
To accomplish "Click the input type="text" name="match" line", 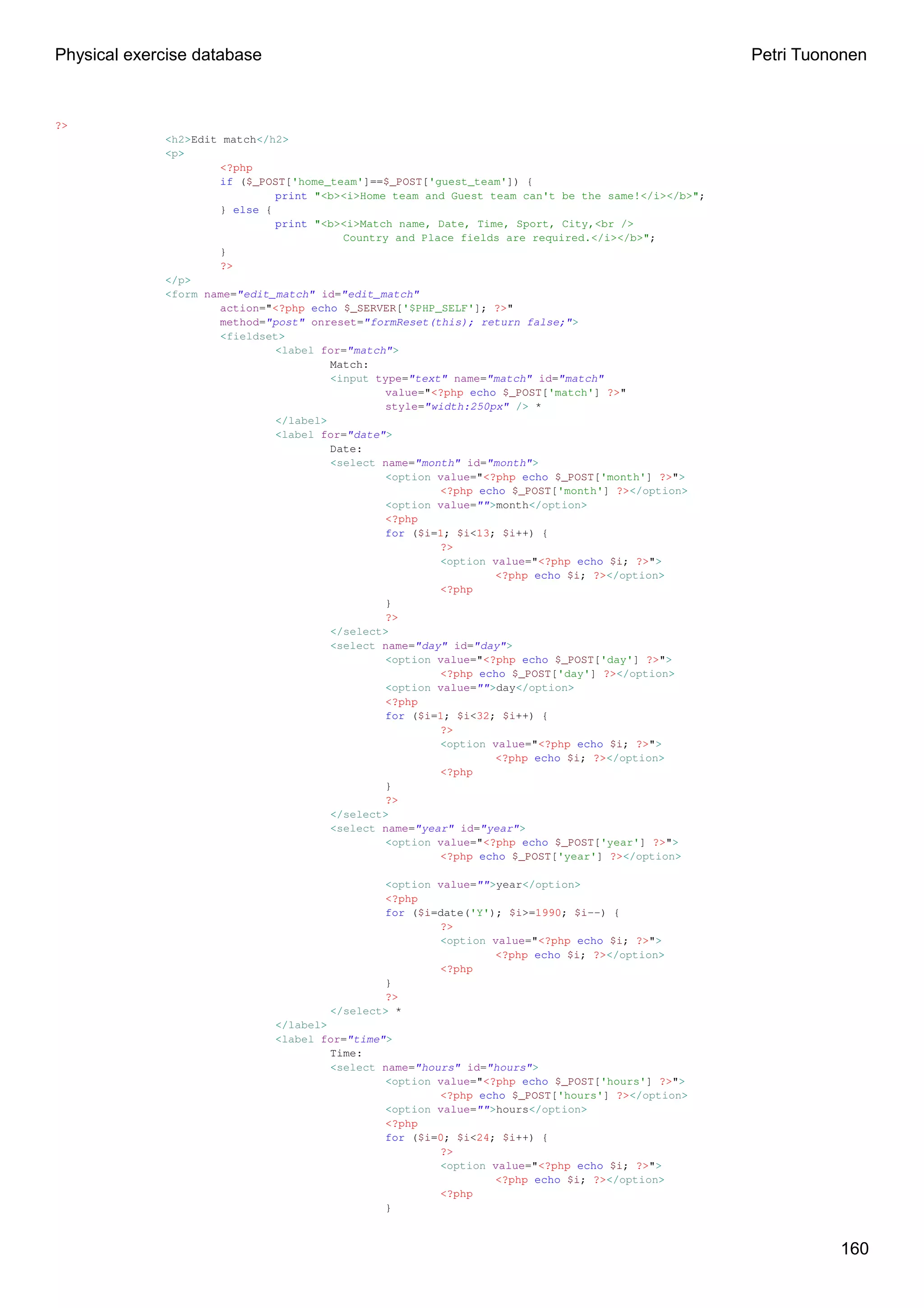I will coord(466,378).
